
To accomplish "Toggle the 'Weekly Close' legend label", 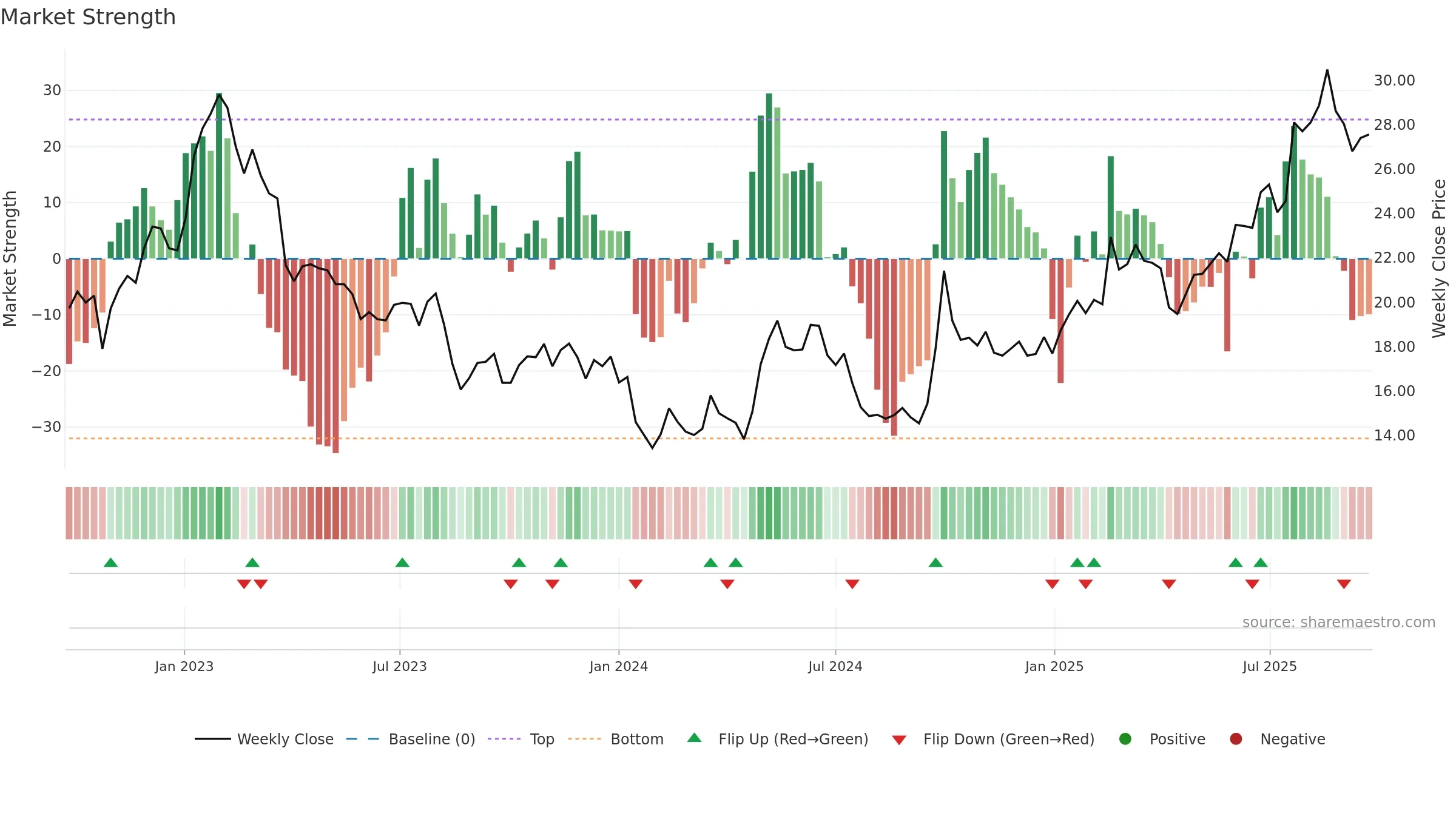I will (x=285, y=740).
